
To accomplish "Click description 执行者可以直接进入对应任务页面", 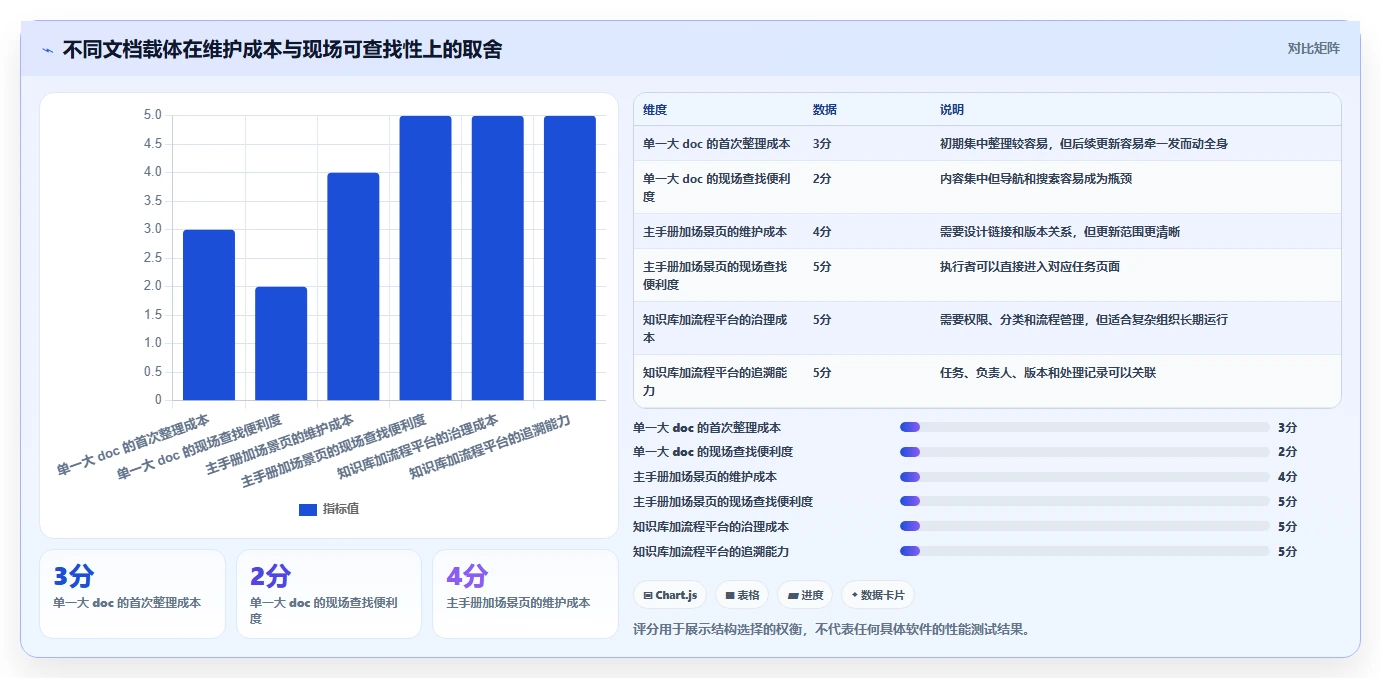I will (1030, 267).
